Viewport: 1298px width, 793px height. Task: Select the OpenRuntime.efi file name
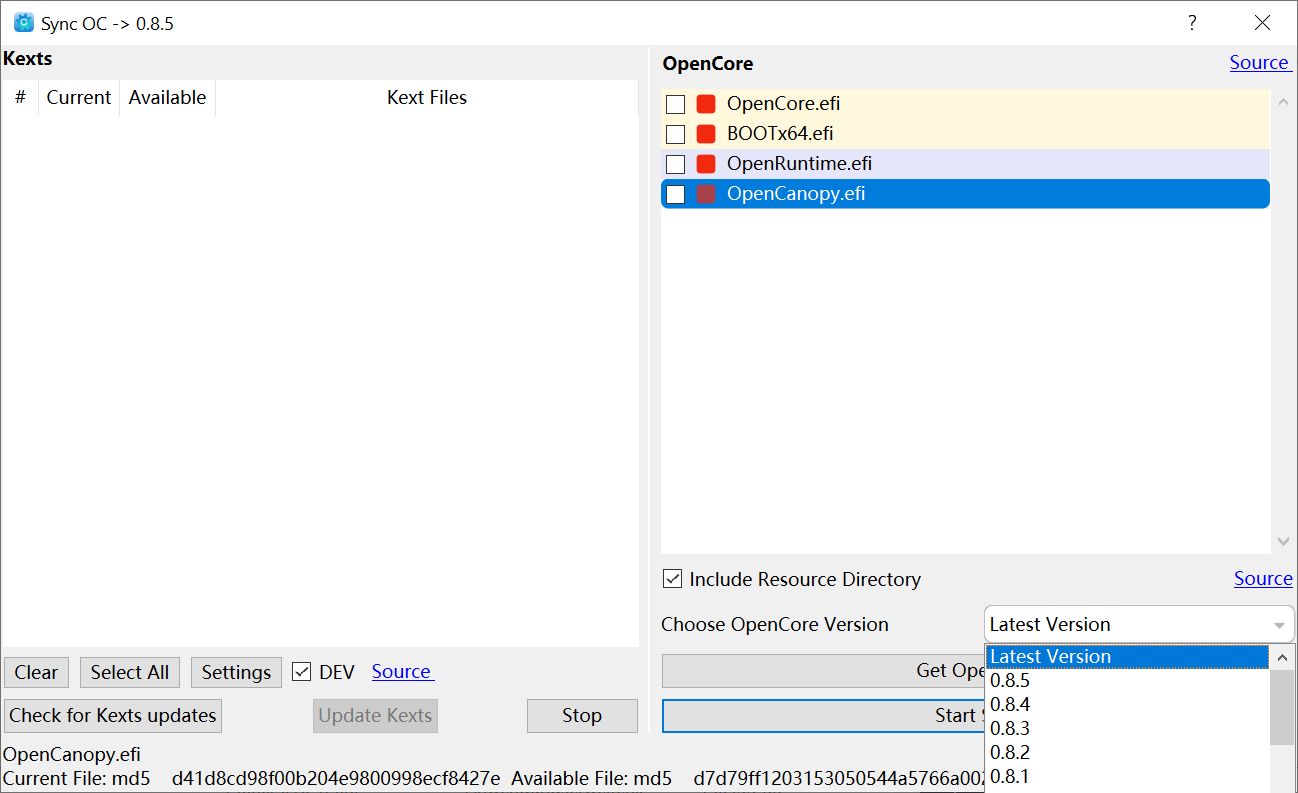pyautogui.click(x=800, y=164)
